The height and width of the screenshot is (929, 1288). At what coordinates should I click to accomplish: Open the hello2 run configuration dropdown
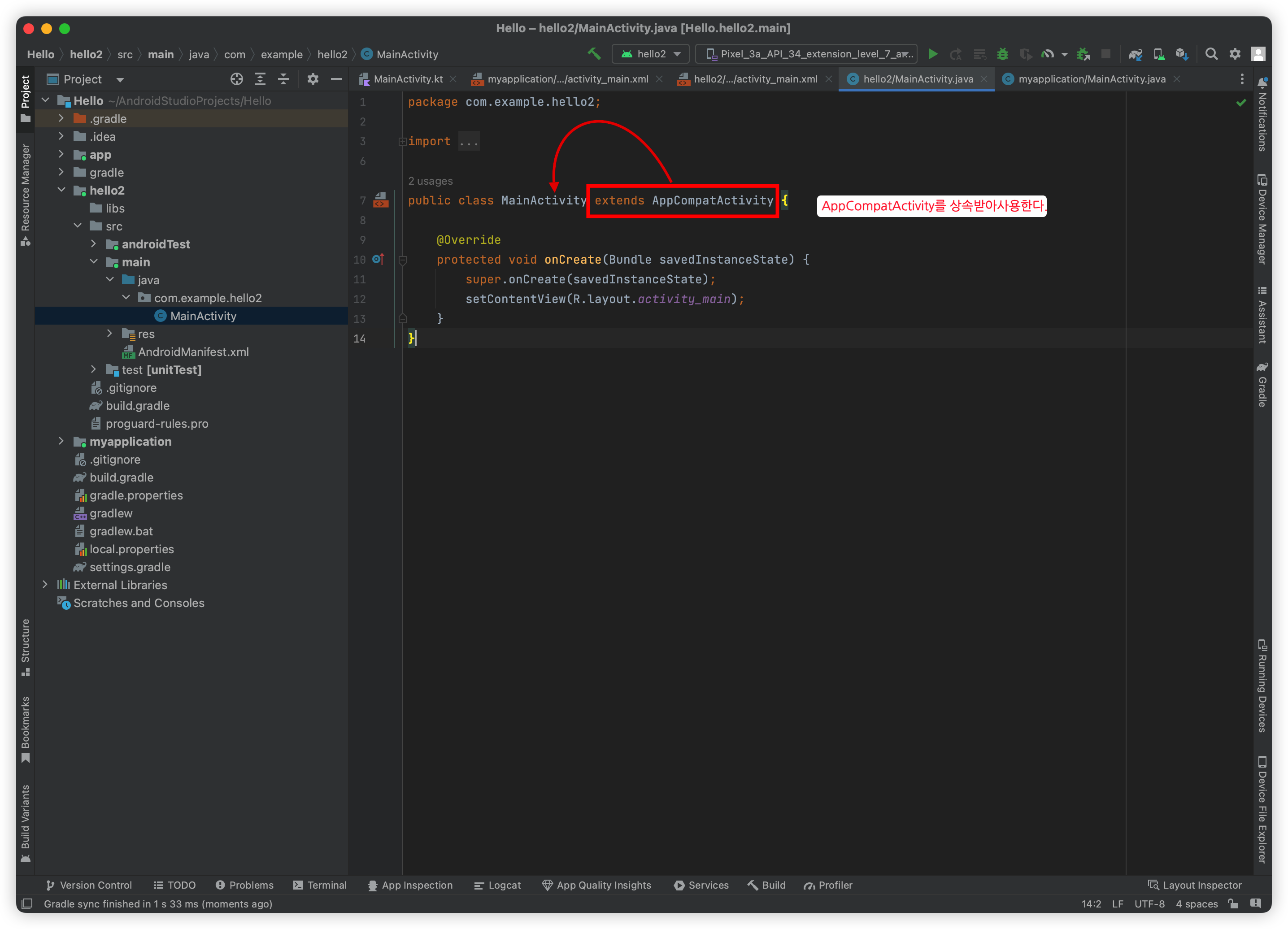[651, 54]
